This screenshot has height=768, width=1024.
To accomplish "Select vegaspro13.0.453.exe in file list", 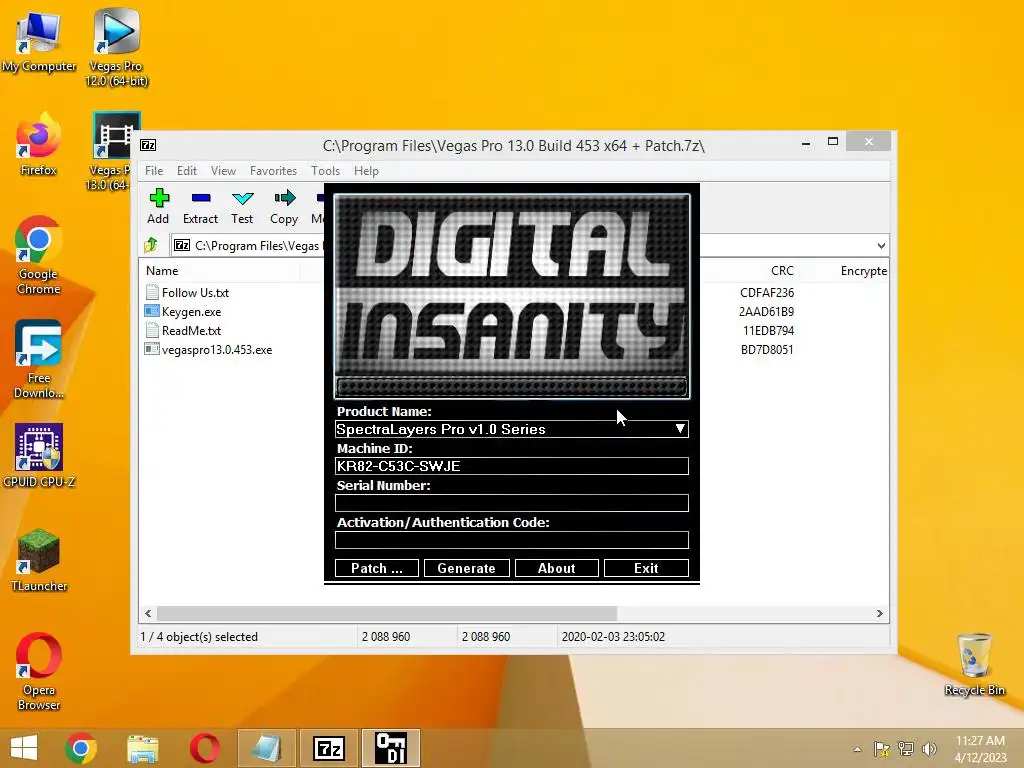I will pos(217,349).
